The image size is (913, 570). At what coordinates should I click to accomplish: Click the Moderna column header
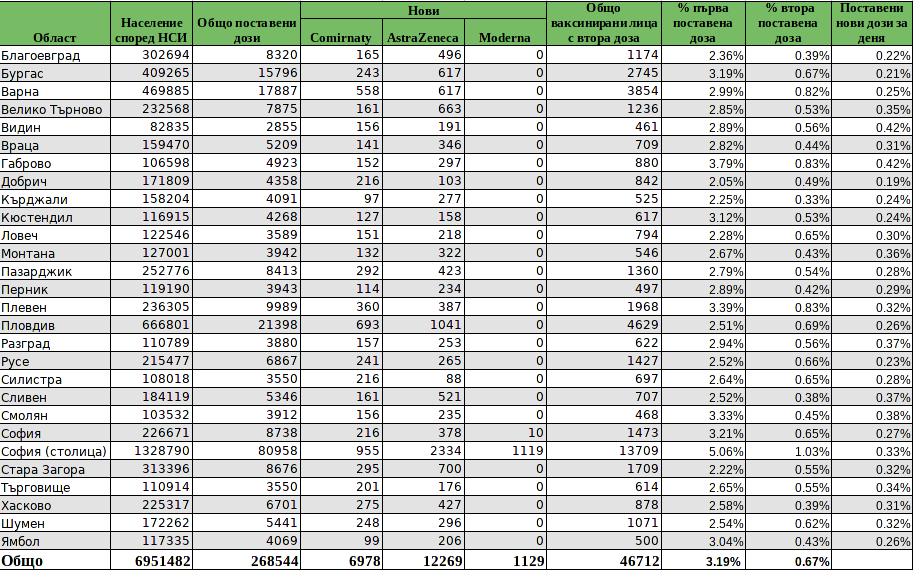(x=506, y=38)
